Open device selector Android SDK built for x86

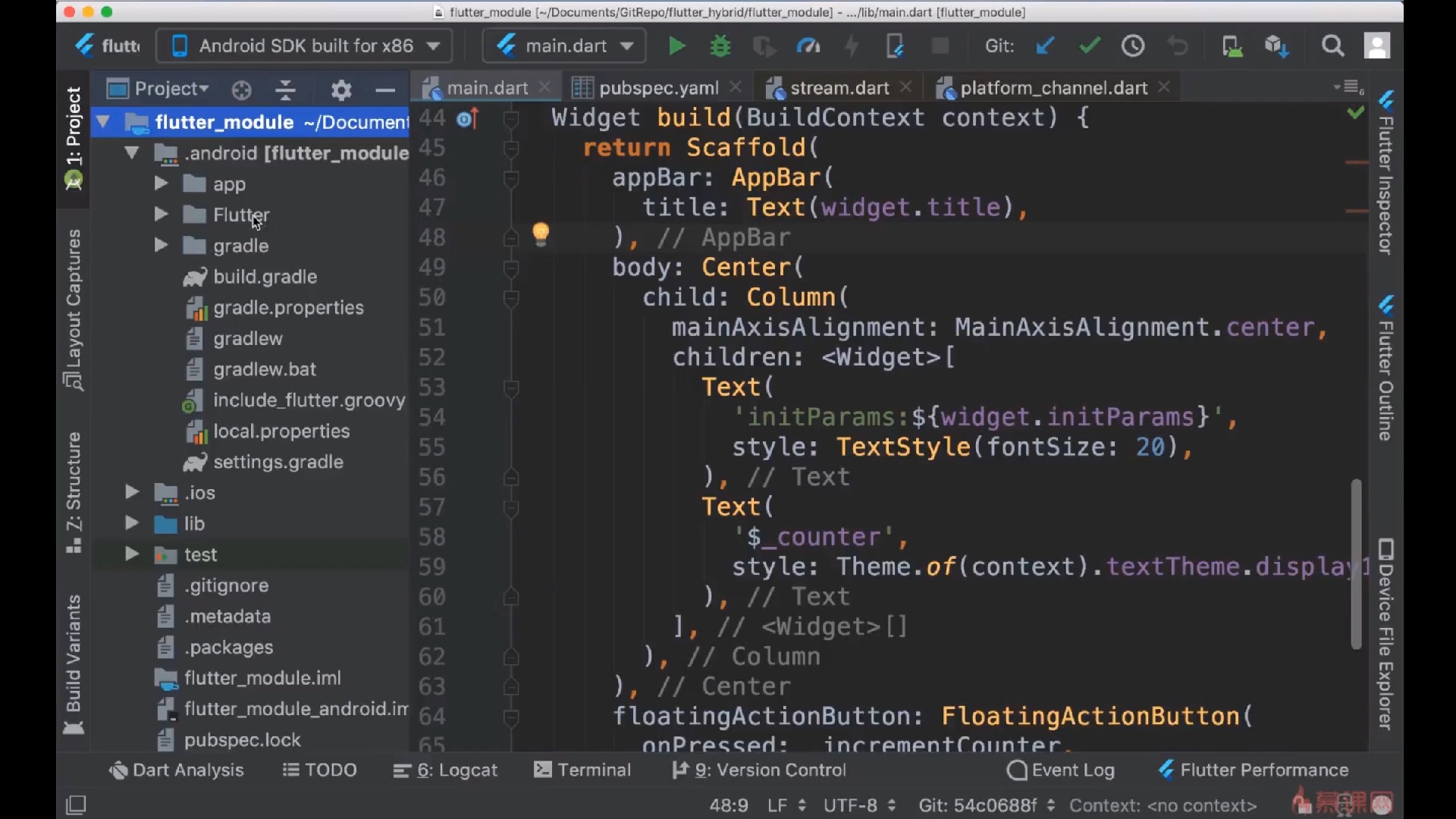pos(304,46)
